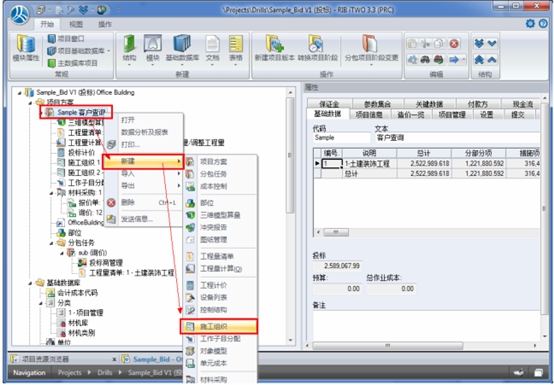The image size is (554, 385).
Task: Click the 1-土建装饰工程 table cell
Action: click(x=370, y=164)
